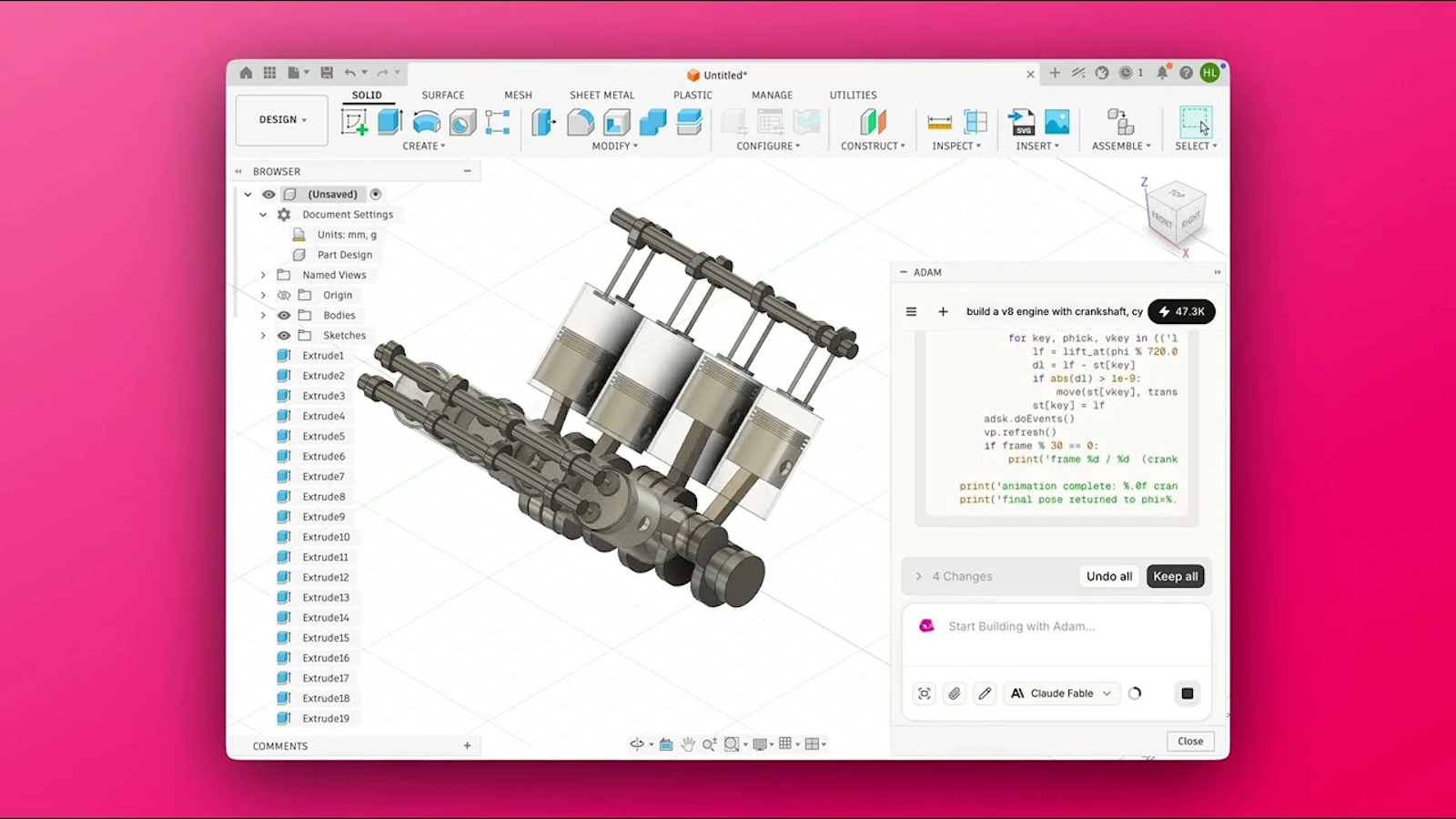Click the Home icon in title bar

246,73
